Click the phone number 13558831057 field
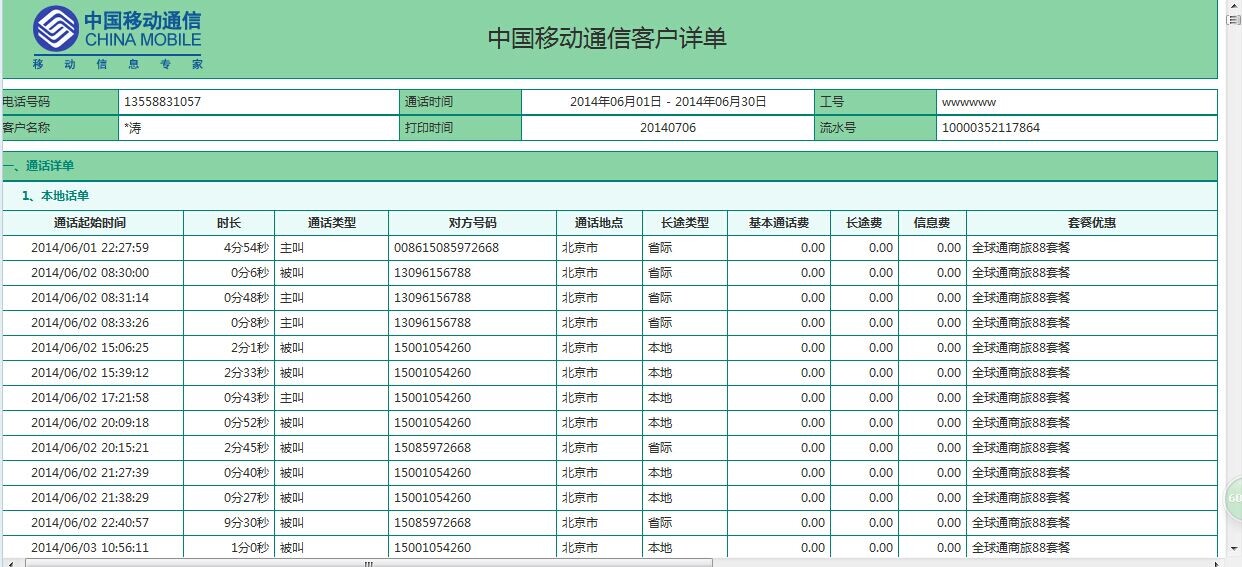This screenshot has width=1242, height=567. point(162,102)
